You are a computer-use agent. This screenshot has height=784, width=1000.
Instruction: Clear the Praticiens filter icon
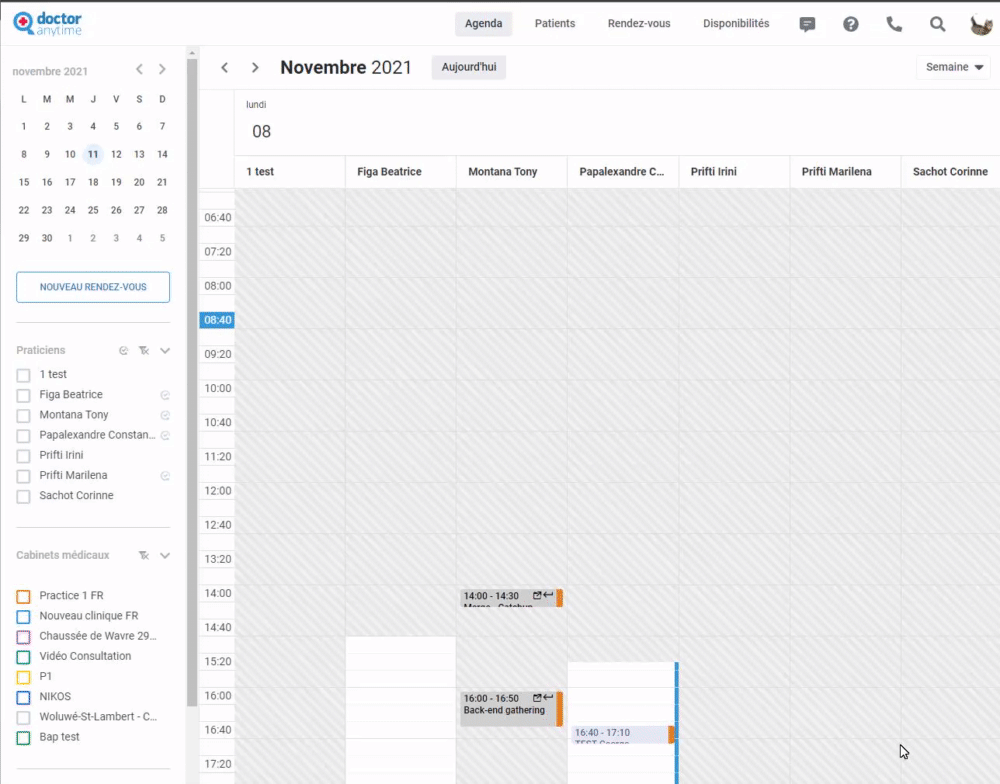(144, 351)
